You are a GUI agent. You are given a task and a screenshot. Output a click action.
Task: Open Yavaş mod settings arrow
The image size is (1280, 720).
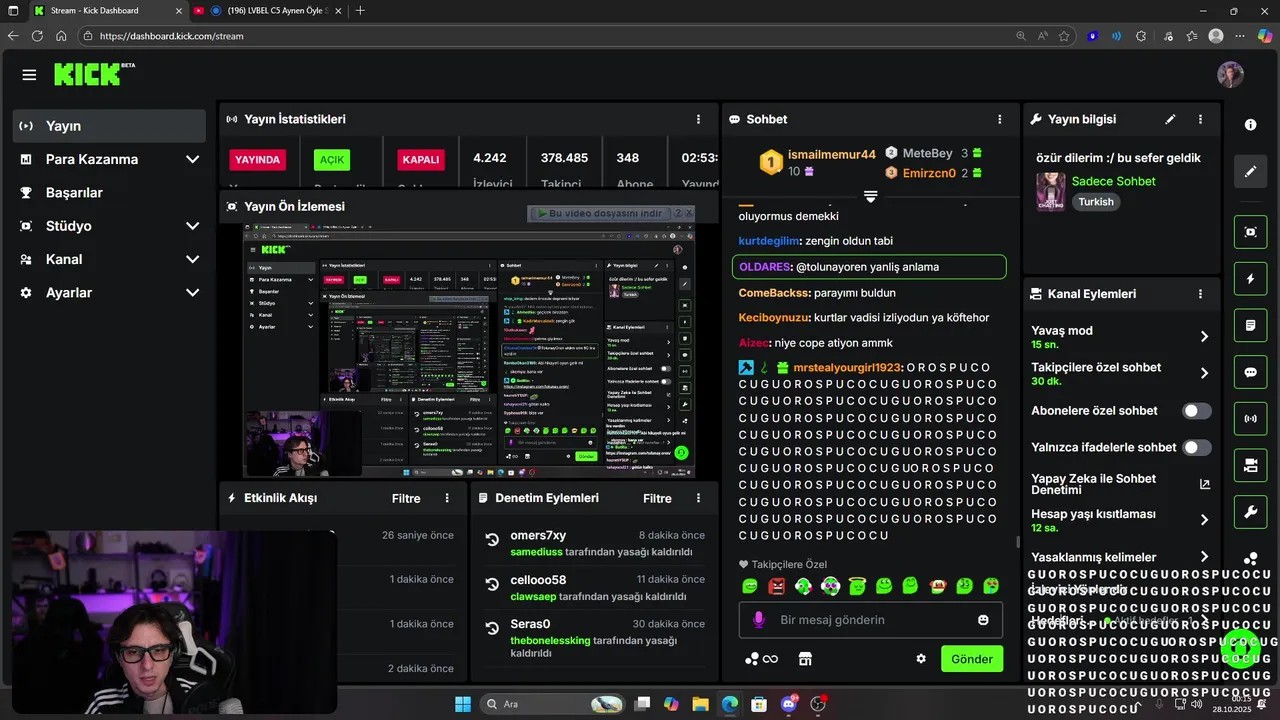[1204, 337]
